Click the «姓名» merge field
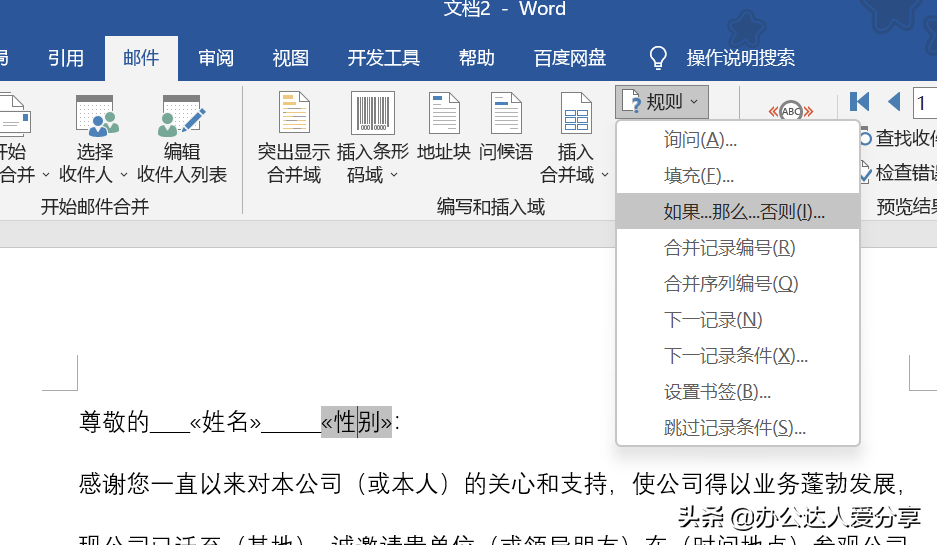Image resolution: width=937 pixels, height=545 pixels. pos(225,422)
